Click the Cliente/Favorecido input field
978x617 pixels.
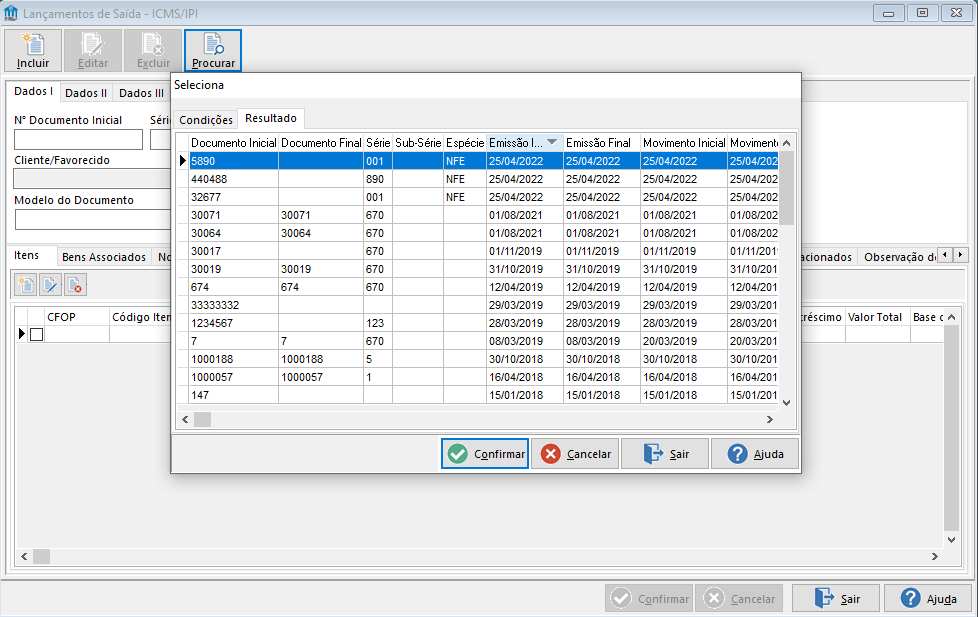pos(92,178)
